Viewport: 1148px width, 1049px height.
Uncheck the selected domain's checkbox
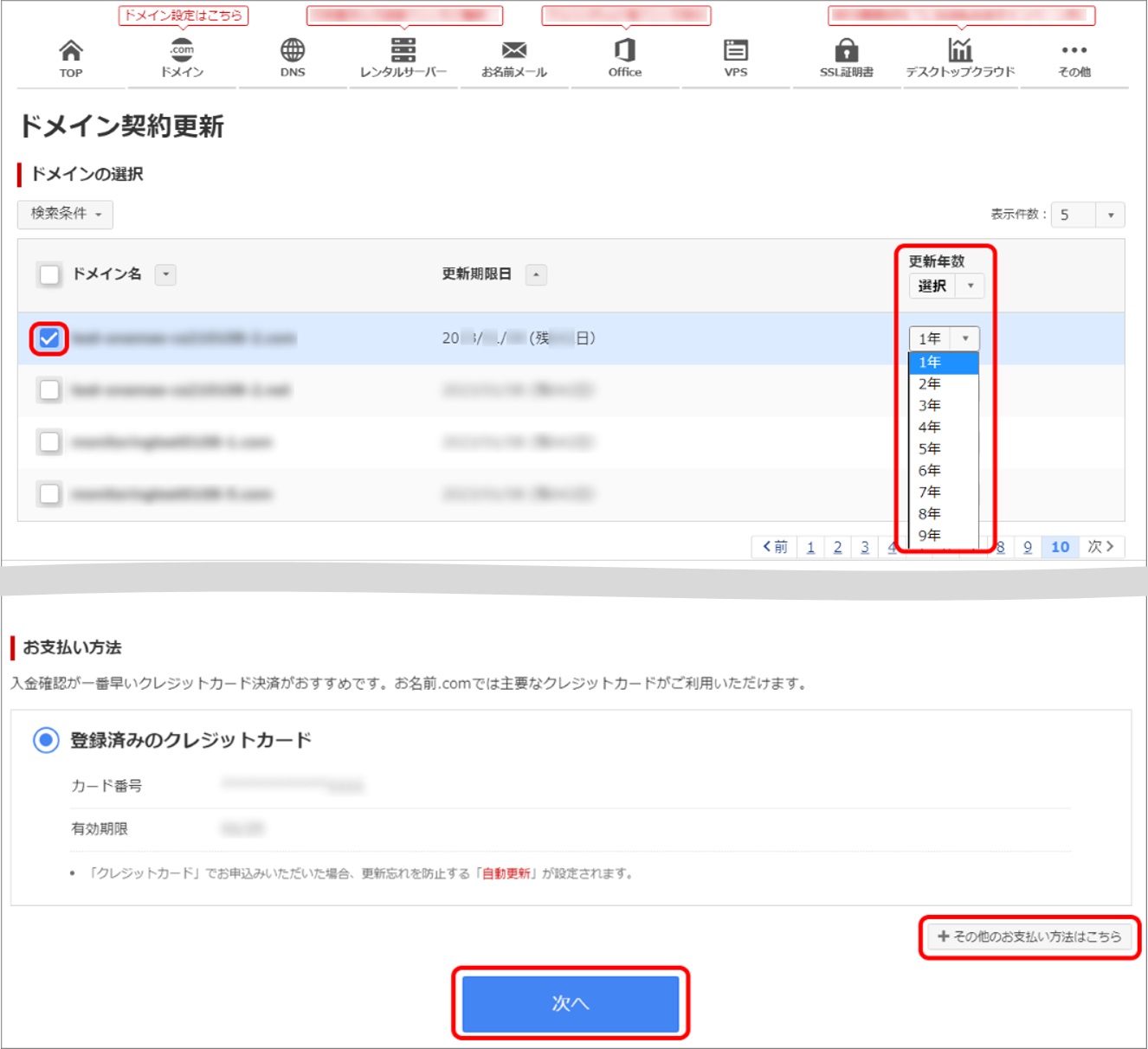coord(49,338)
